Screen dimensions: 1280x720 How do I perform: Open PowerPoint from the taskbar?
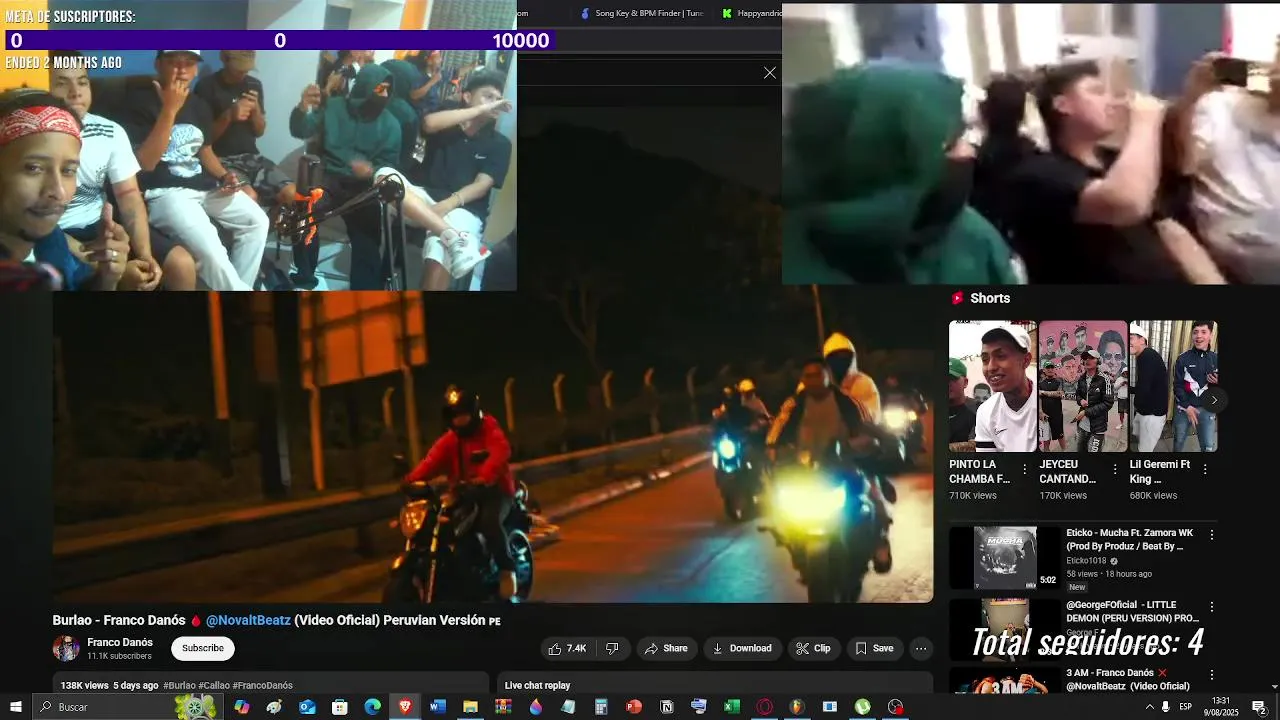(x=633, y=707)
